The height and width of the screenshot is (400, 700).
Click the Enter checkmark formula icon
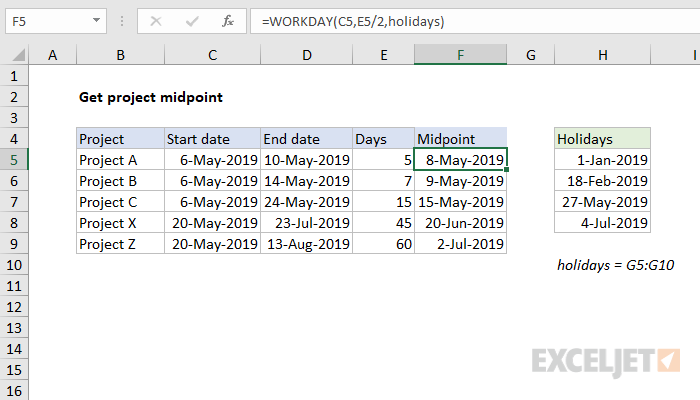(x=192, y=21)
